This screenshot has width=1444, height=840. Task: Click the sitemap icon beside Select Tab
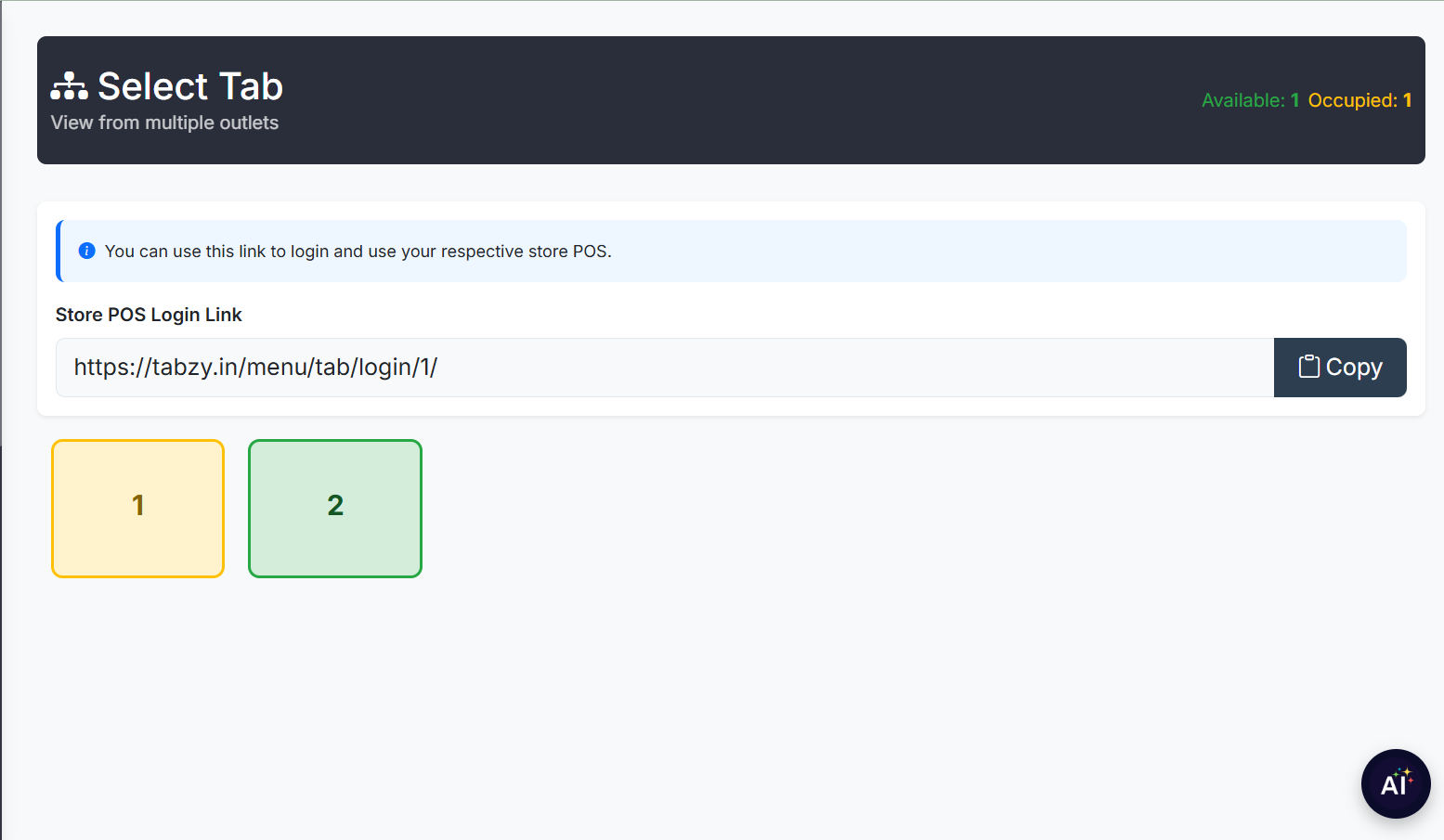69,86
